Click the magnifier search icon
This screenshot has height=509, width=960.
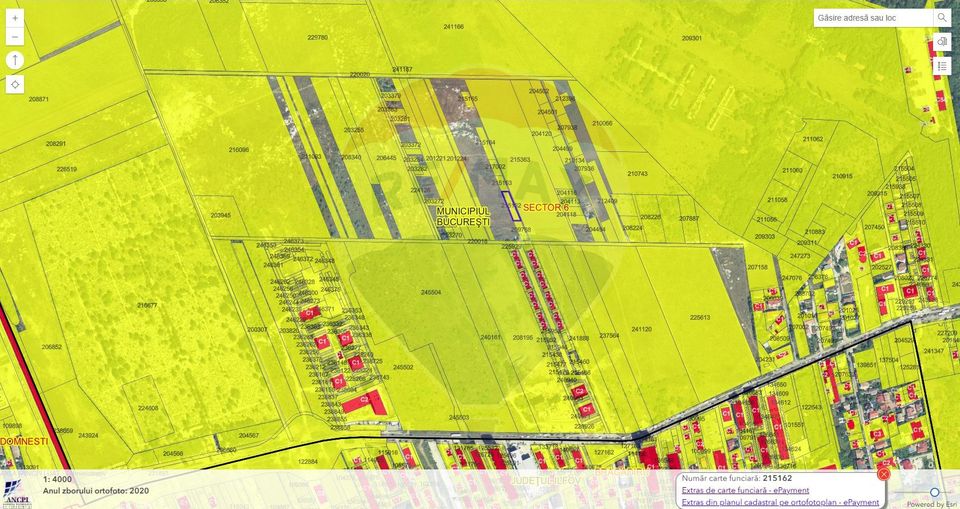click(x=942, y=18)
